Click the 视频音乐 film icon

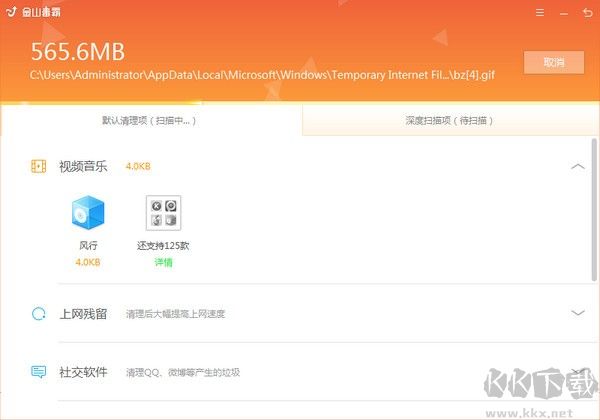(38, 166)
